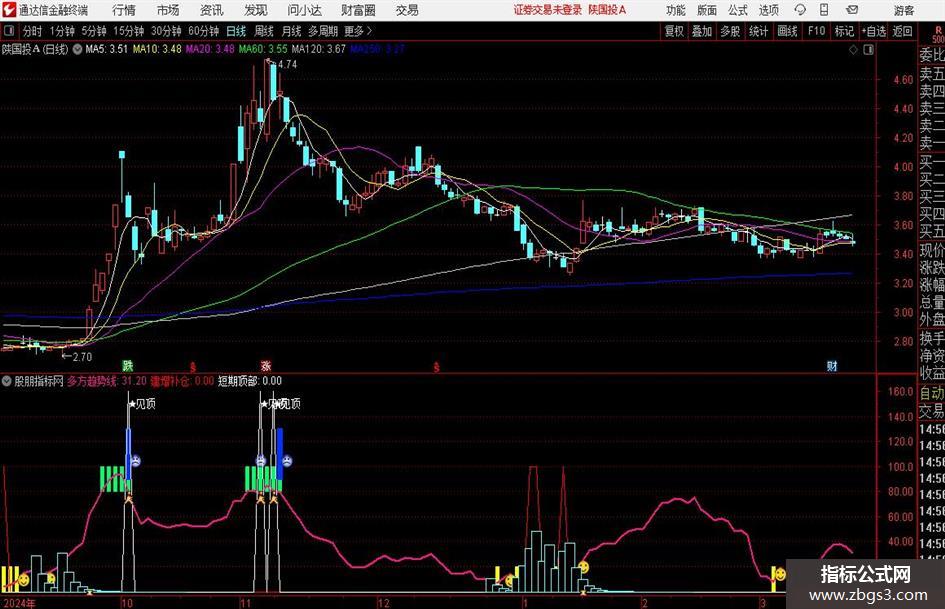Open the 版面 menu
The image size is (945, 609).
pos(706,10)
